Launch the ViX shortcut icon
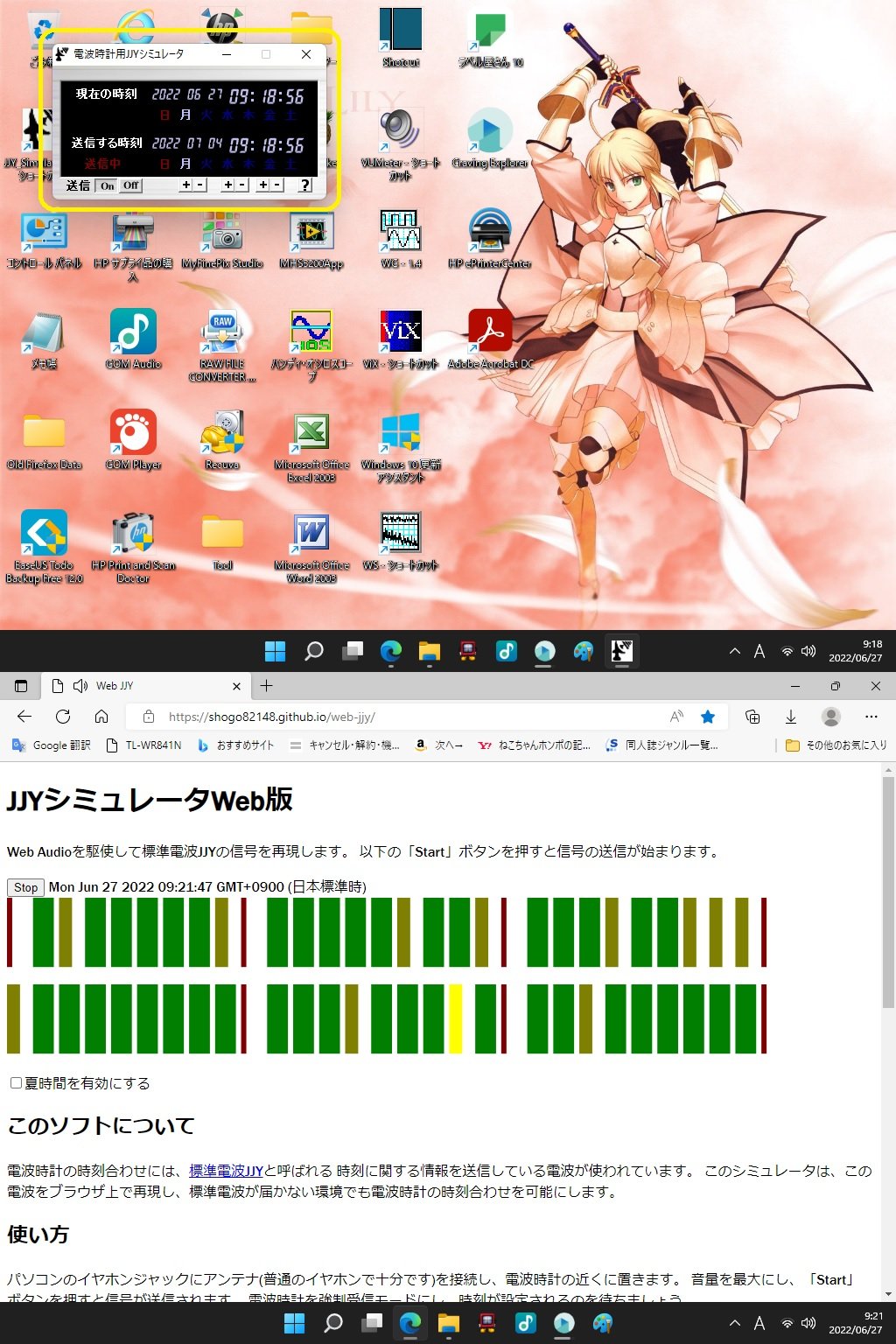896x1344 pixels. [x=401, y=340]
